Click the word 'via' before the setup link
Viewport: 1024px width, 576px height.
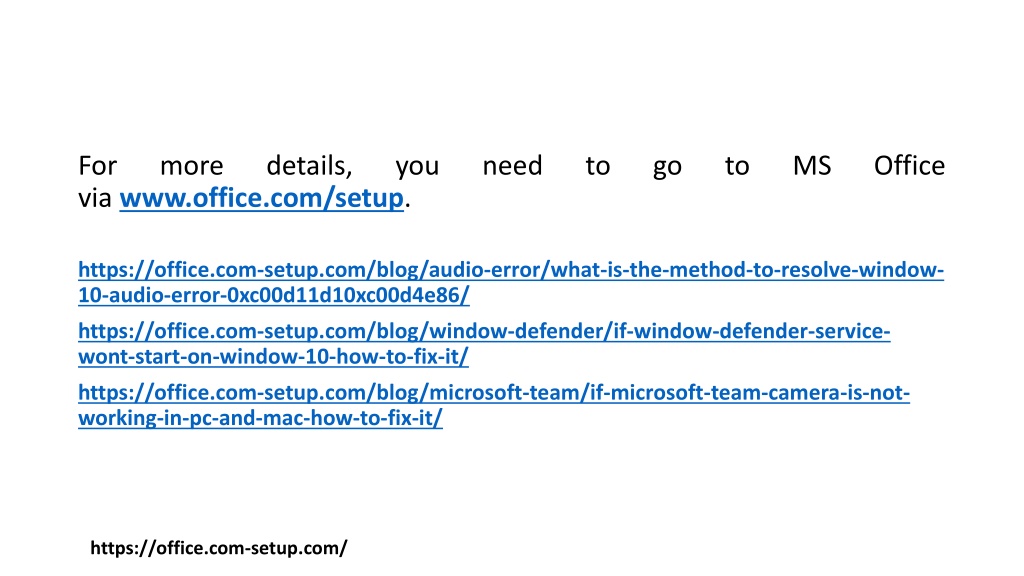pos(95,199)
